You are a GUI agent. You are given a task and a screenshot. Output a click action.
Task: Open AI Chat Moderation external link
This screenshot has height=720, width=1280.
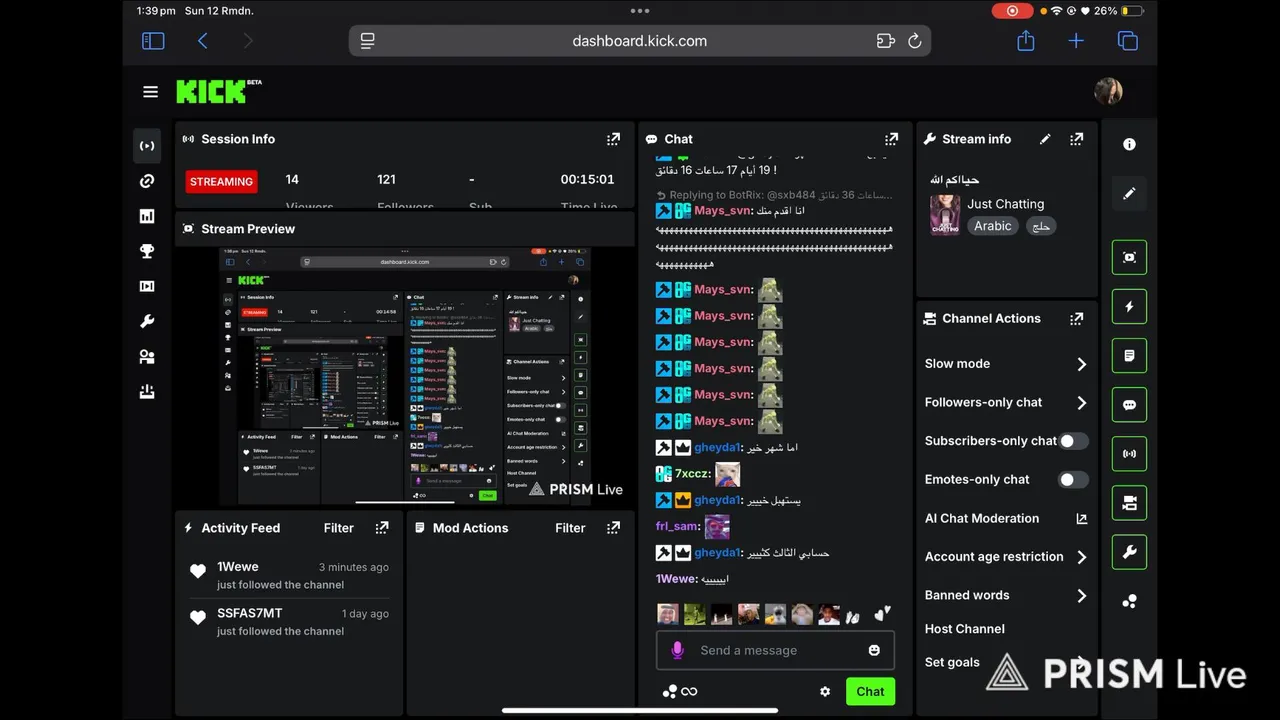(x=1081, y=518)
